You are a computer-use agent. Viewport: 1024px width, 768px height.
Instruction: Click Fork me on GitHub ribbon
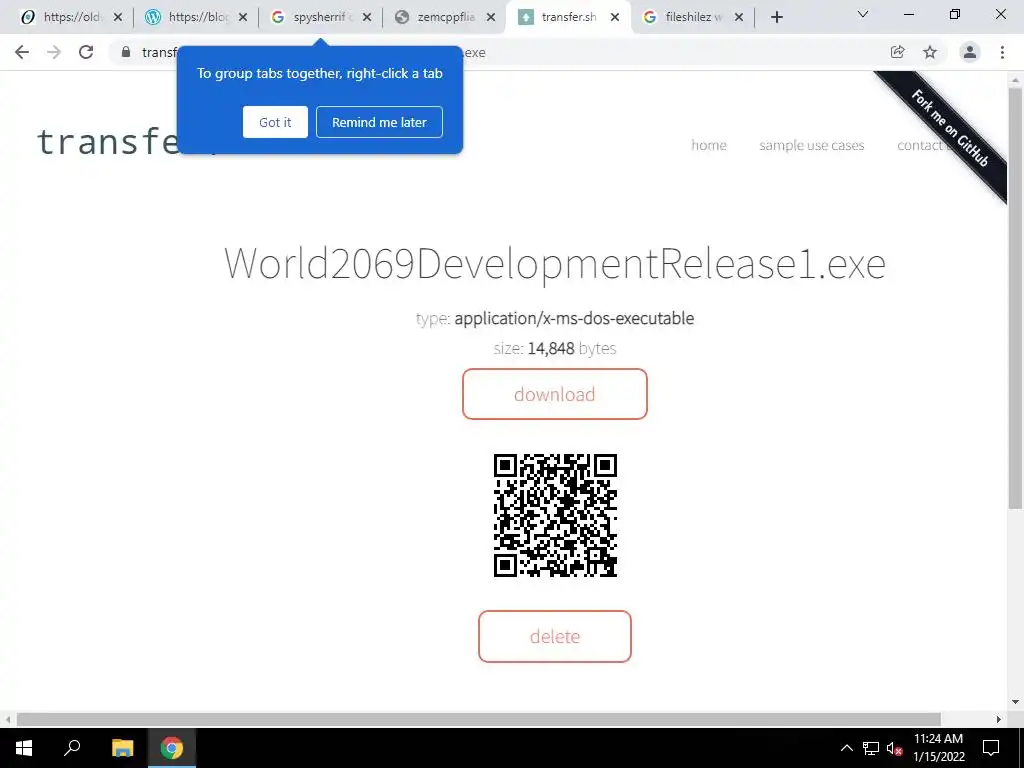click(x=949, y=128)
